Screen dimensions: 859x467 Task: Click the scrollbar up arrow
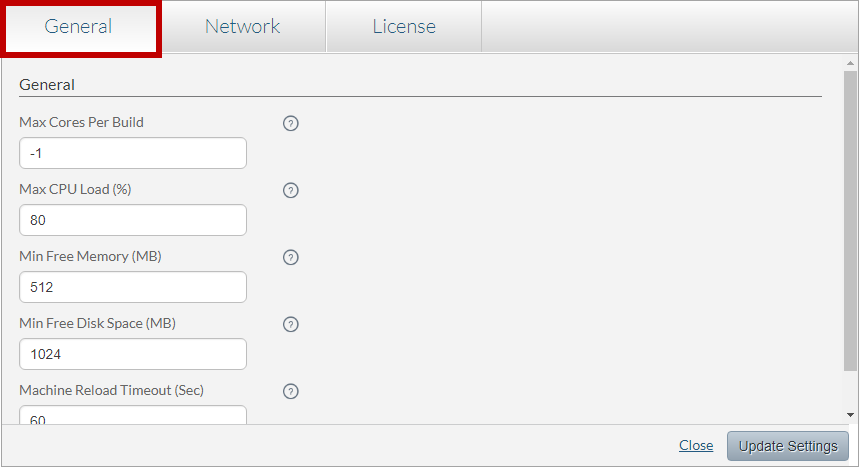(850, 64)
